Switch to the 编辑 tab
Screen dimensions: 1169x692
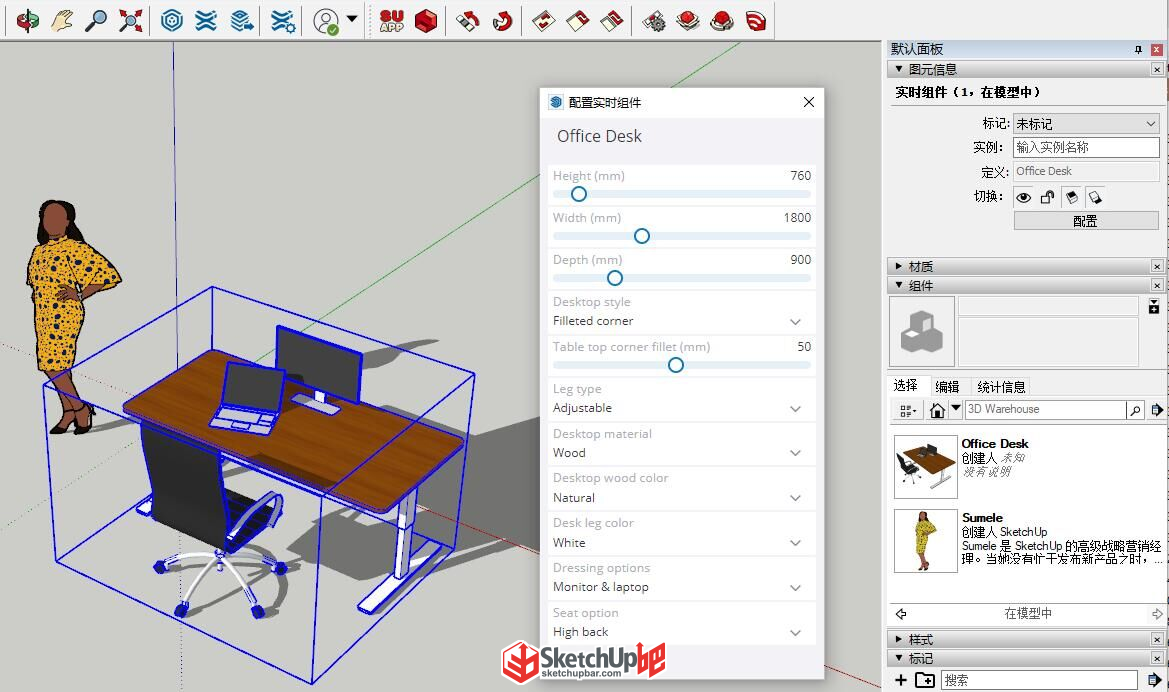click(x=947, y=386)
